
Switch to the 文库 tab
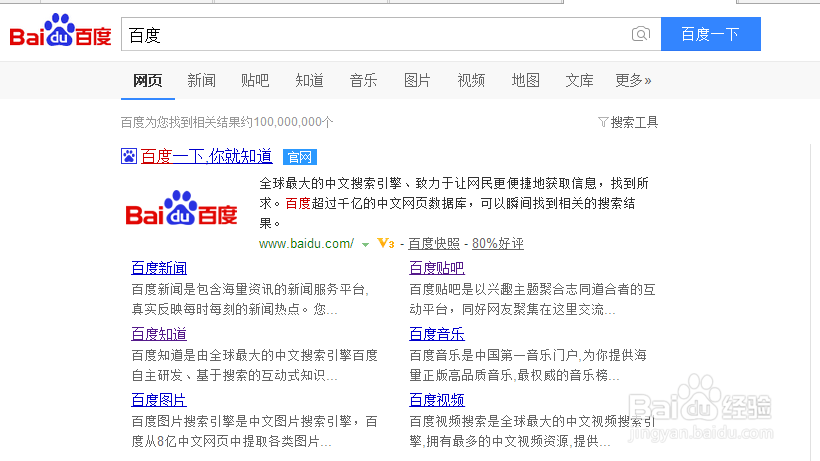coord(579,80)
